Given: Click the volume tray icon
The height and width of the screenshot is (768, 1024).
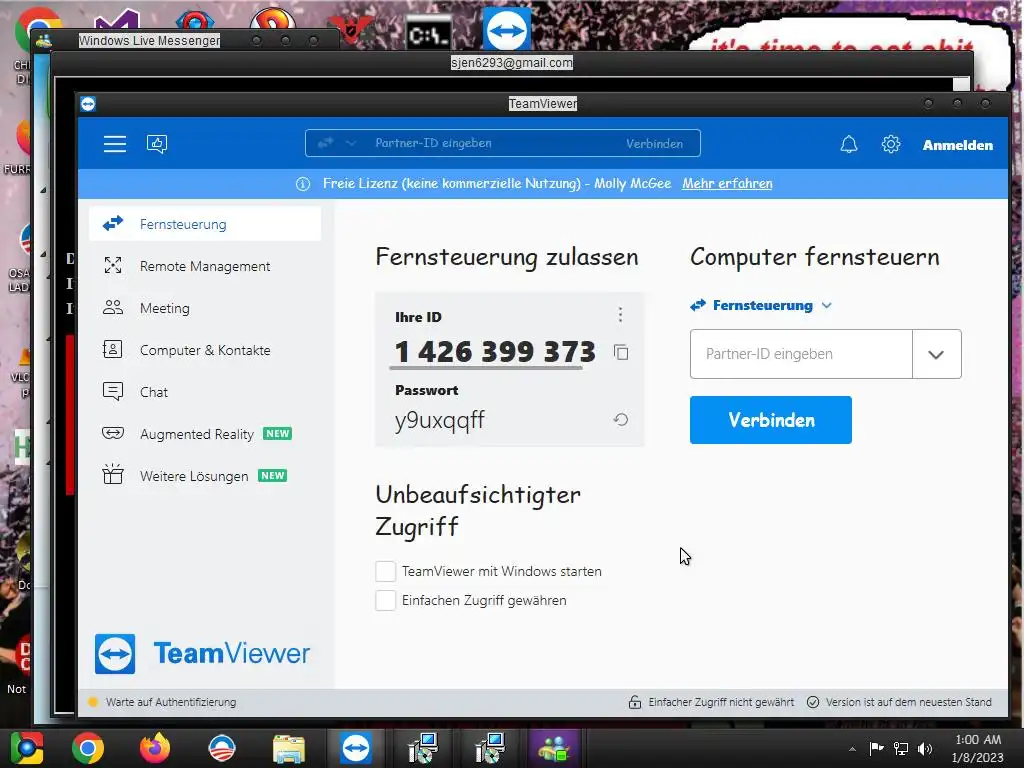Looking at the screenshot, I should tap(925, 748).
